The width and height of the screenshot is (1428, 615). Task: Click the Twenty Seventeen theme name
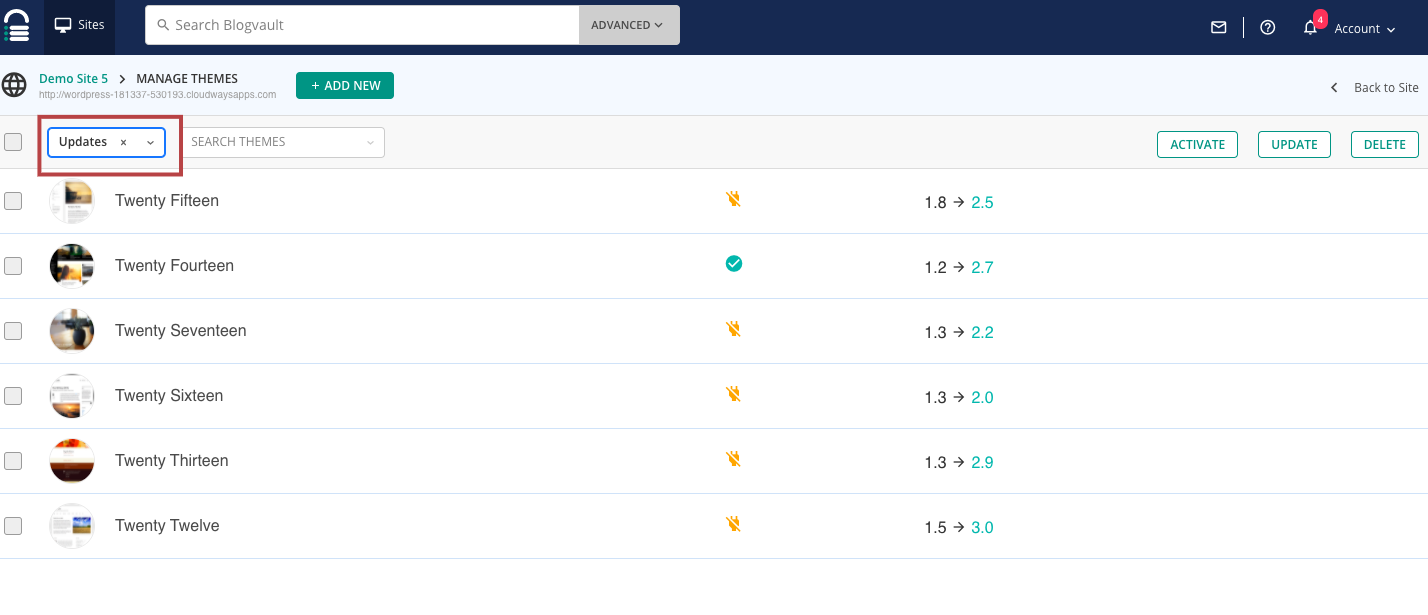(x=180, y=331)
